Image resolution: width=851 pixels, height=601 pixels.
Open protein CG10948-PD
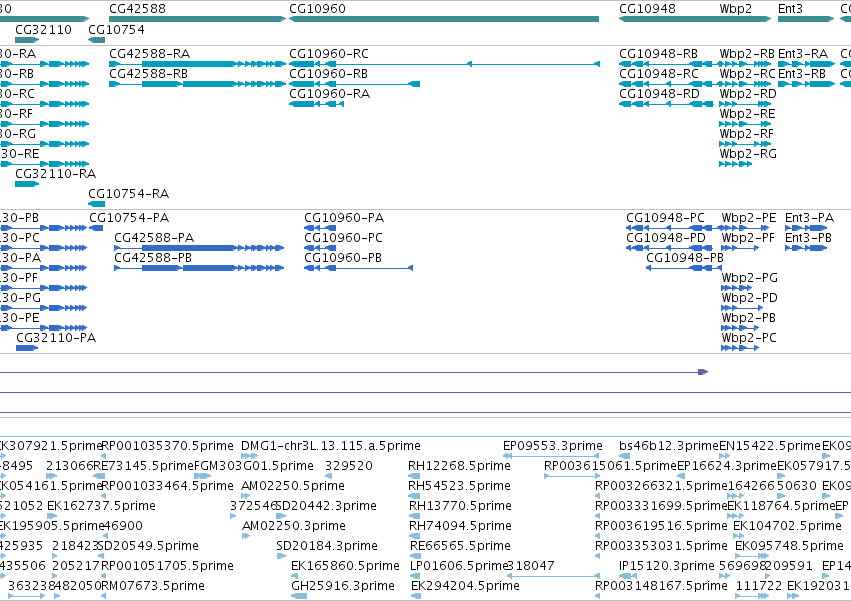(666, 238)
